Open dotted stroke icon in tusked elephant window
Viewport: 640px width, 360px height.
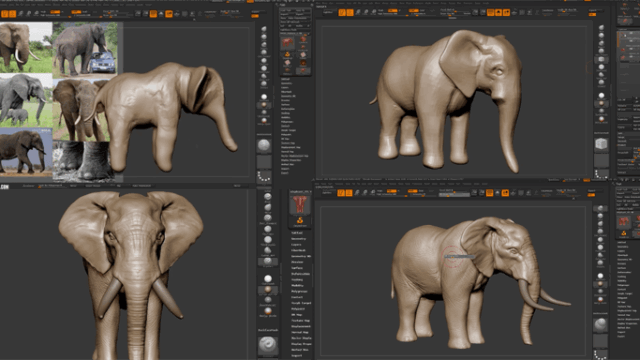point(600,355)
